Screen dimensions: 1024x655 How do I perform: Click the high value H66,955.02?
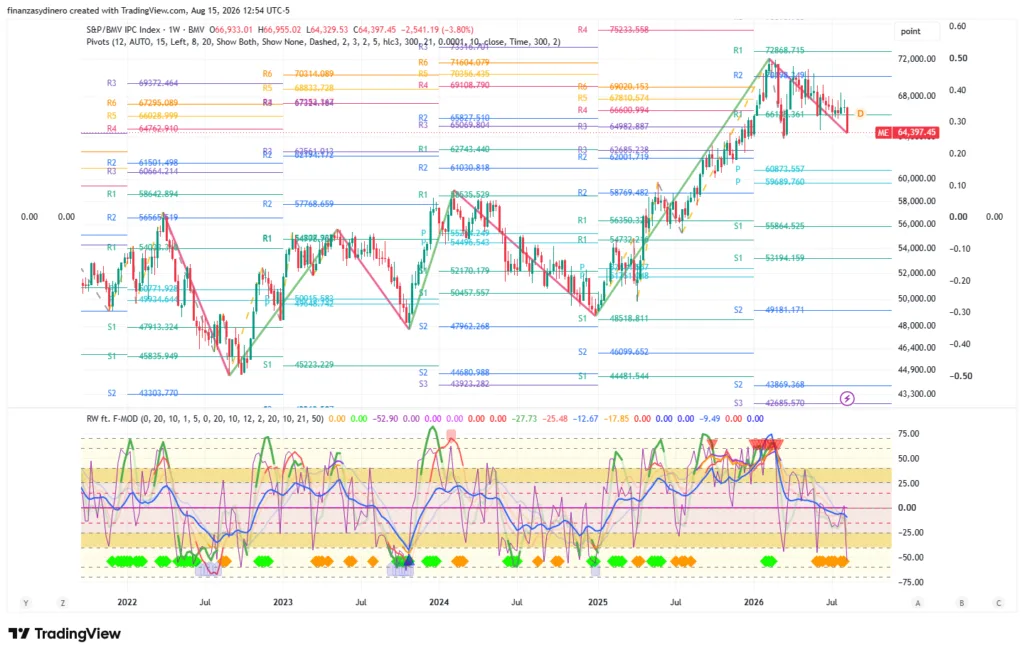tap(280, 29)
